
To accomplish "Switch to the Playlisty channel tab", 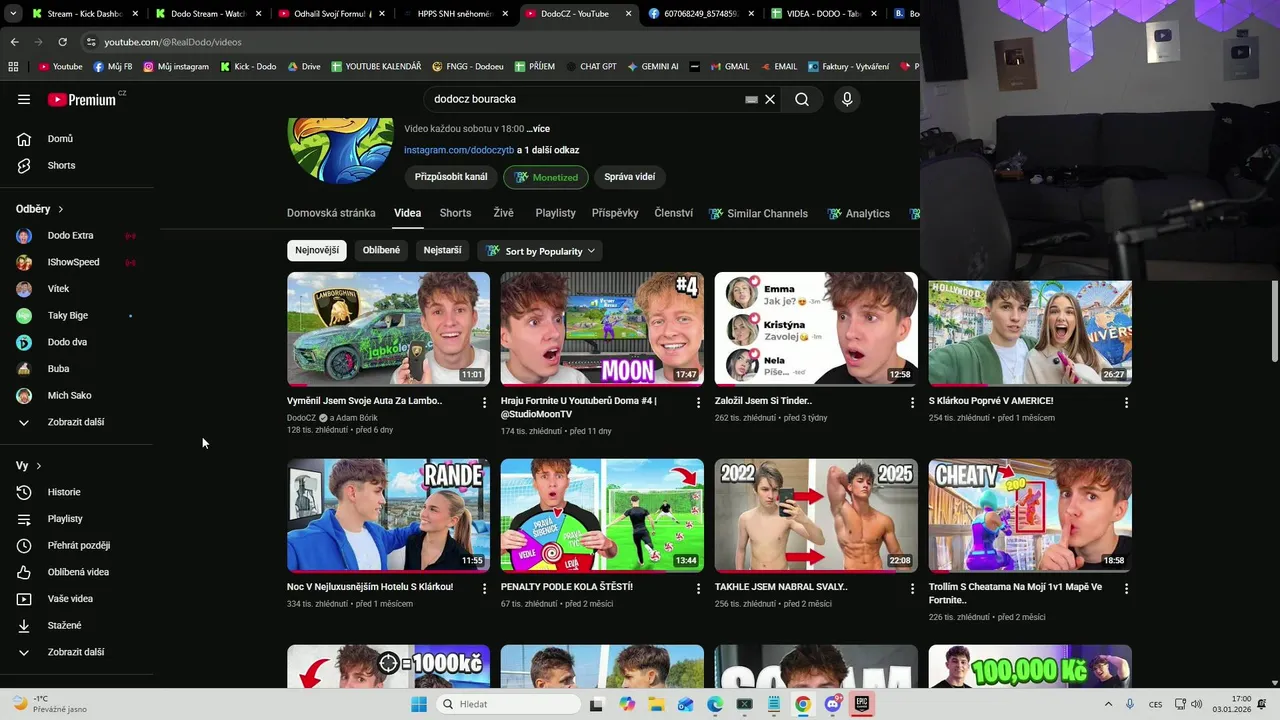I will tap(555, 213).
